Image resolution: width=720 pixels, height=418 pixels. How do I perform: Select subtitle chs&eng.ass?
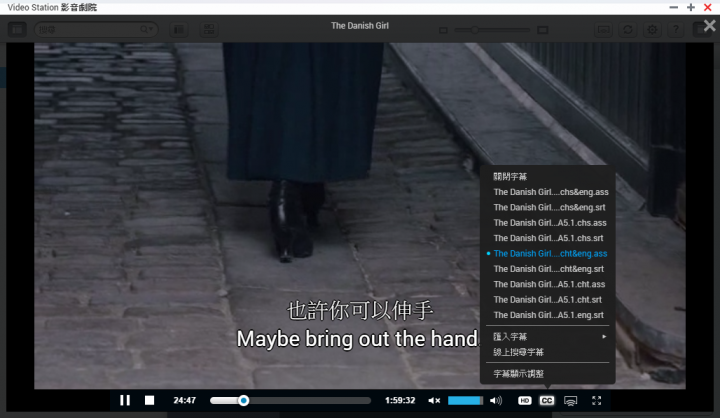pos(551,192)
